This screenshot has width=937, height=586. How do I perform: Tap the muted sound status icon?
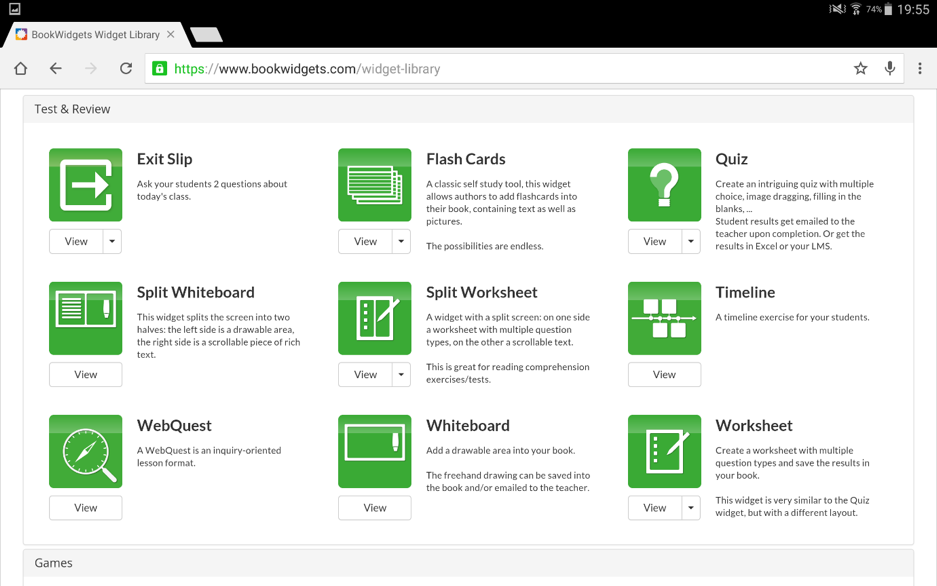(837, 9)
